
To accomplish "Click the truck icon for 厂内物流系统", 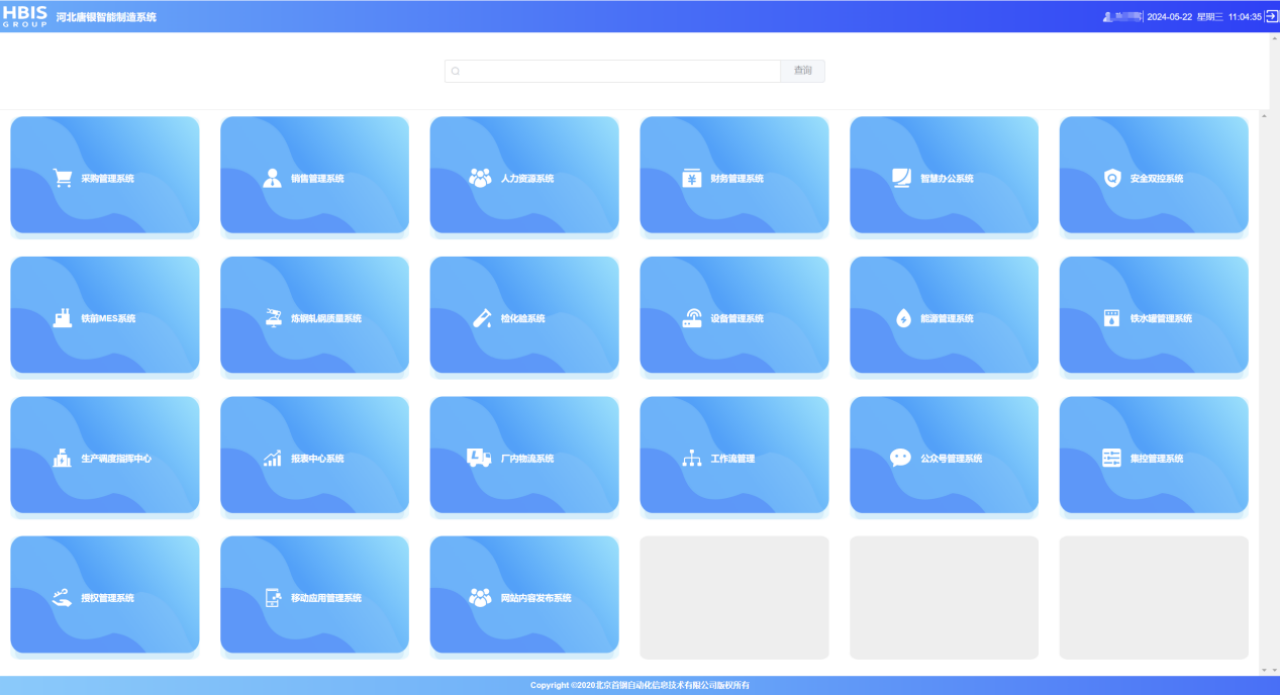I will pyautogui.click(x=479, y=458).
